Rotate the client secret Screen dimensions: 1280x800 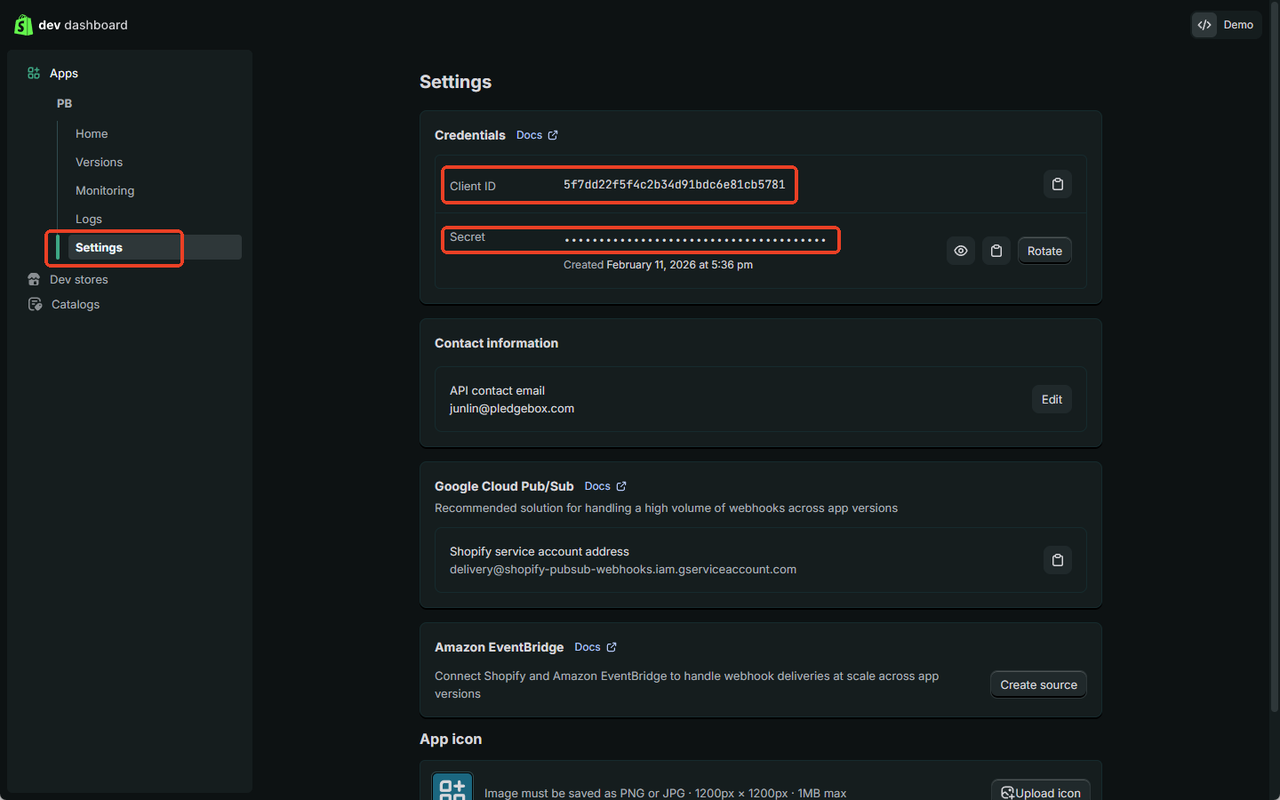(x=1044, y=251)
